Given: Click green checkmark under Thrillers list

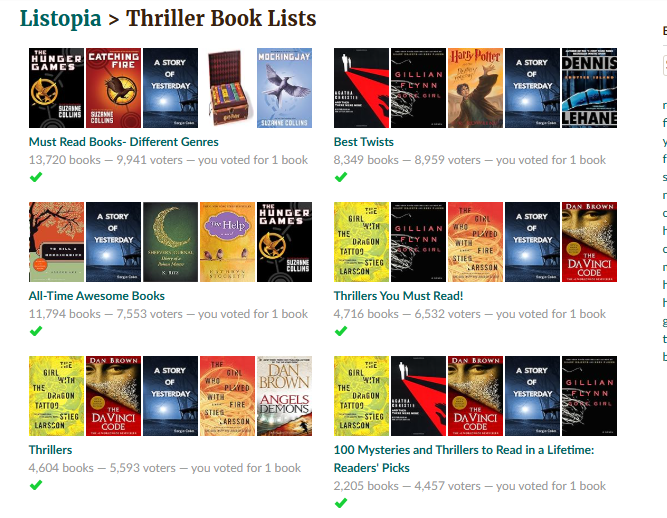Looking at the screenshot, I should (x=36, y=485).
